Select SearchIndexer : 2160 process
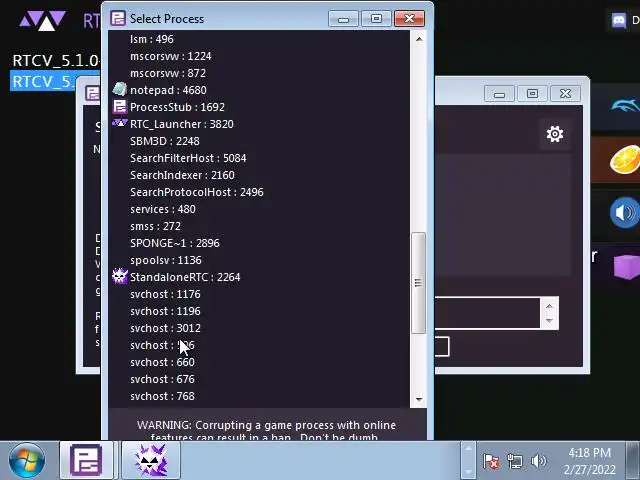 point(182,176)
